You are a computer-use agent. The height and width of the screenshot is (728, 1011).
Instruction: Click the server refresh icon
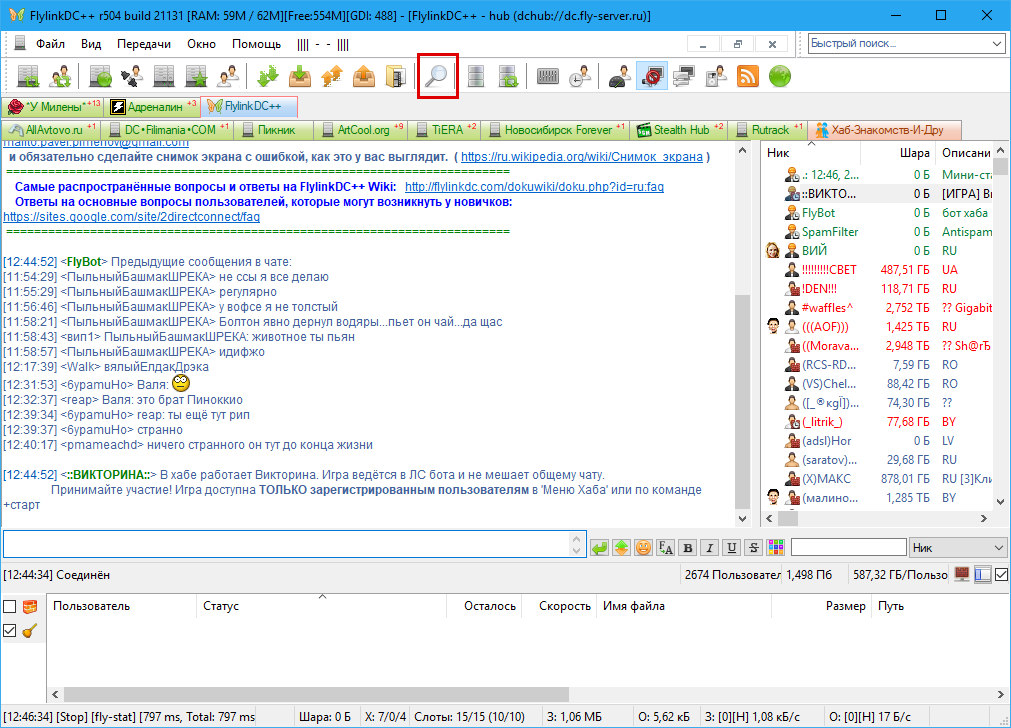pyautogui.click(x=508, y=76)
